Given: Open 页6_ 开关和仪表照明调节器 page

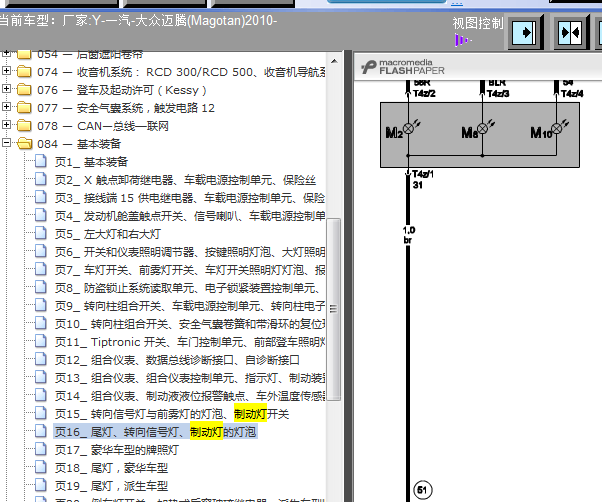Looking at the screenshot, I should [190, 252].
